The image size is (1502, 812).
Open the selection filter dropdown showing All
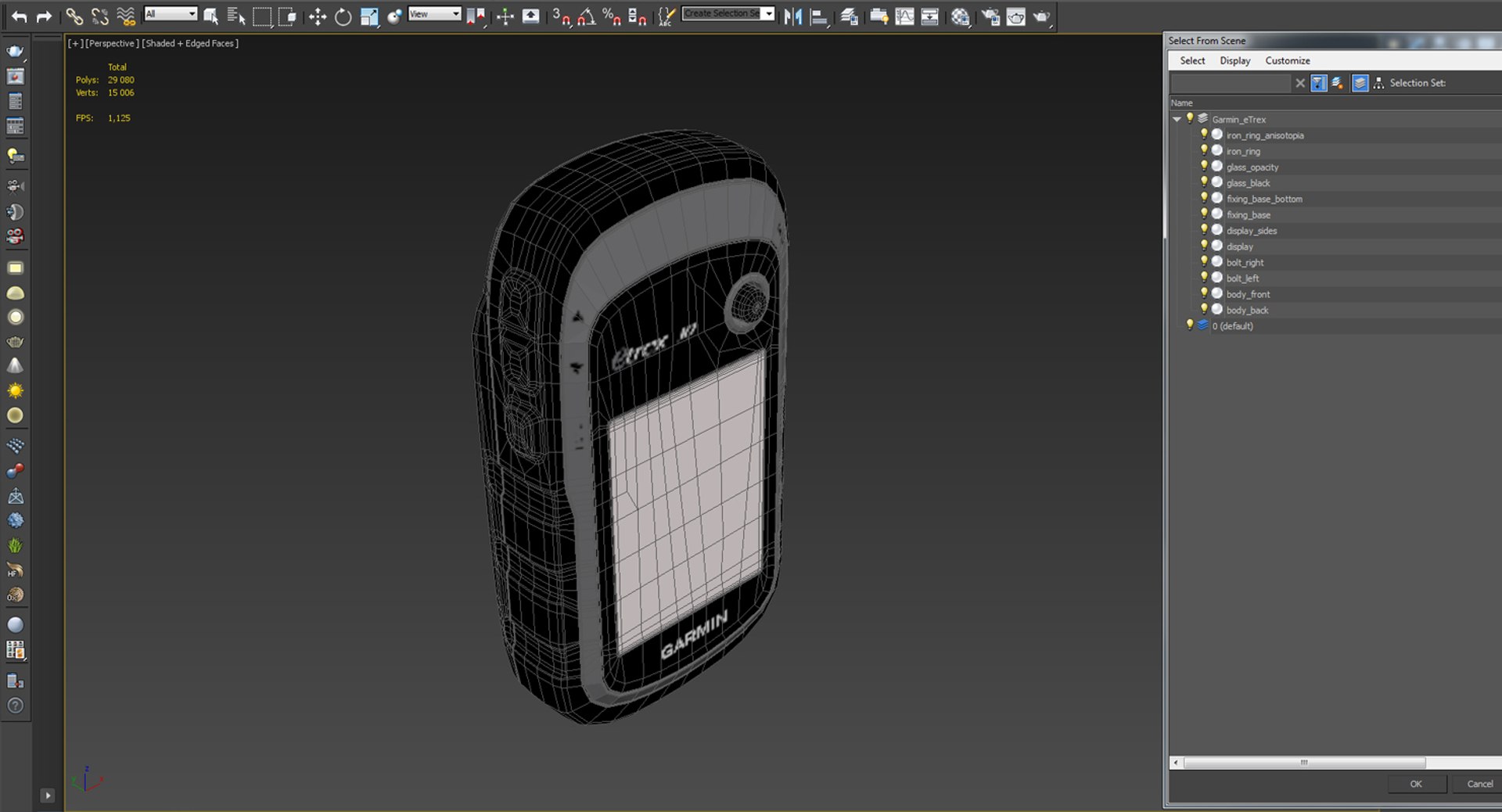[x=171, y=14]
